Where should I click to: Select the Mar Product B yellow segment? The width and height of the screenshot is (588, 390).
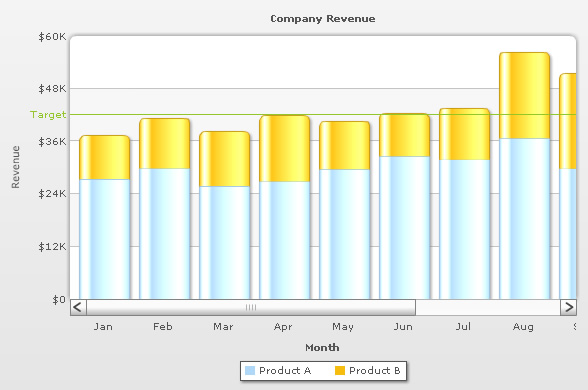tap(225, 159)
